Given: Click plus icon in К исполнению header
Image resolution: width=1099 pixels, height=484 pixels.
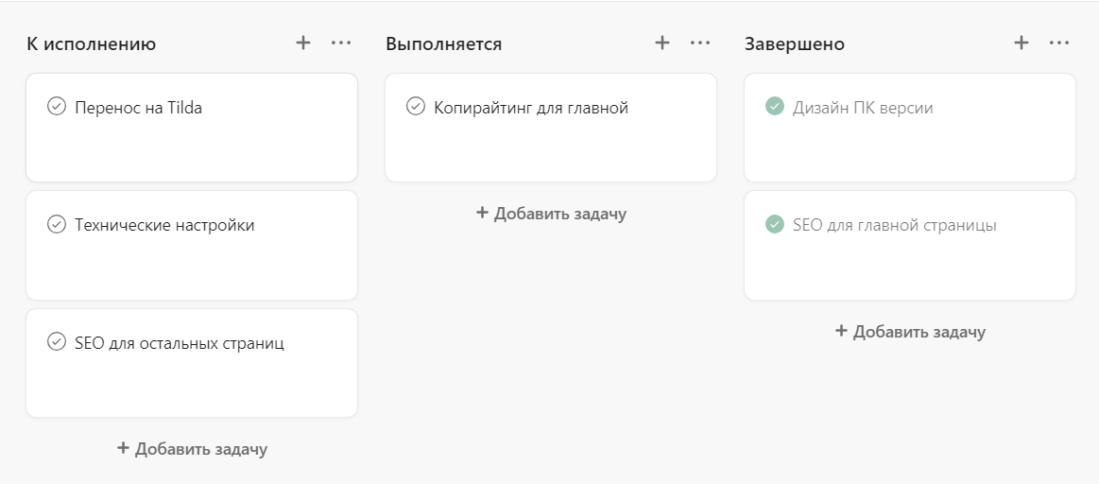Looking at the screenshot, I should pos(303,43).
